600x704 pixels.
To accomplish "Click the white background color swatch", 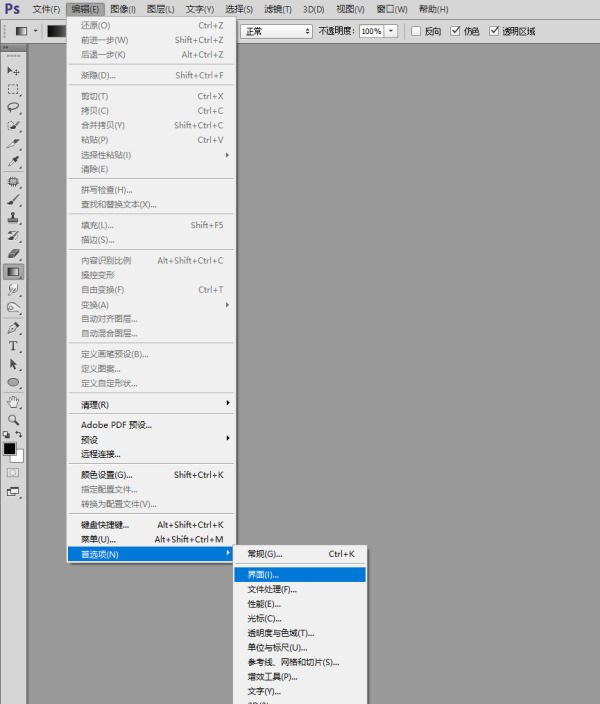I will (20, 458).
